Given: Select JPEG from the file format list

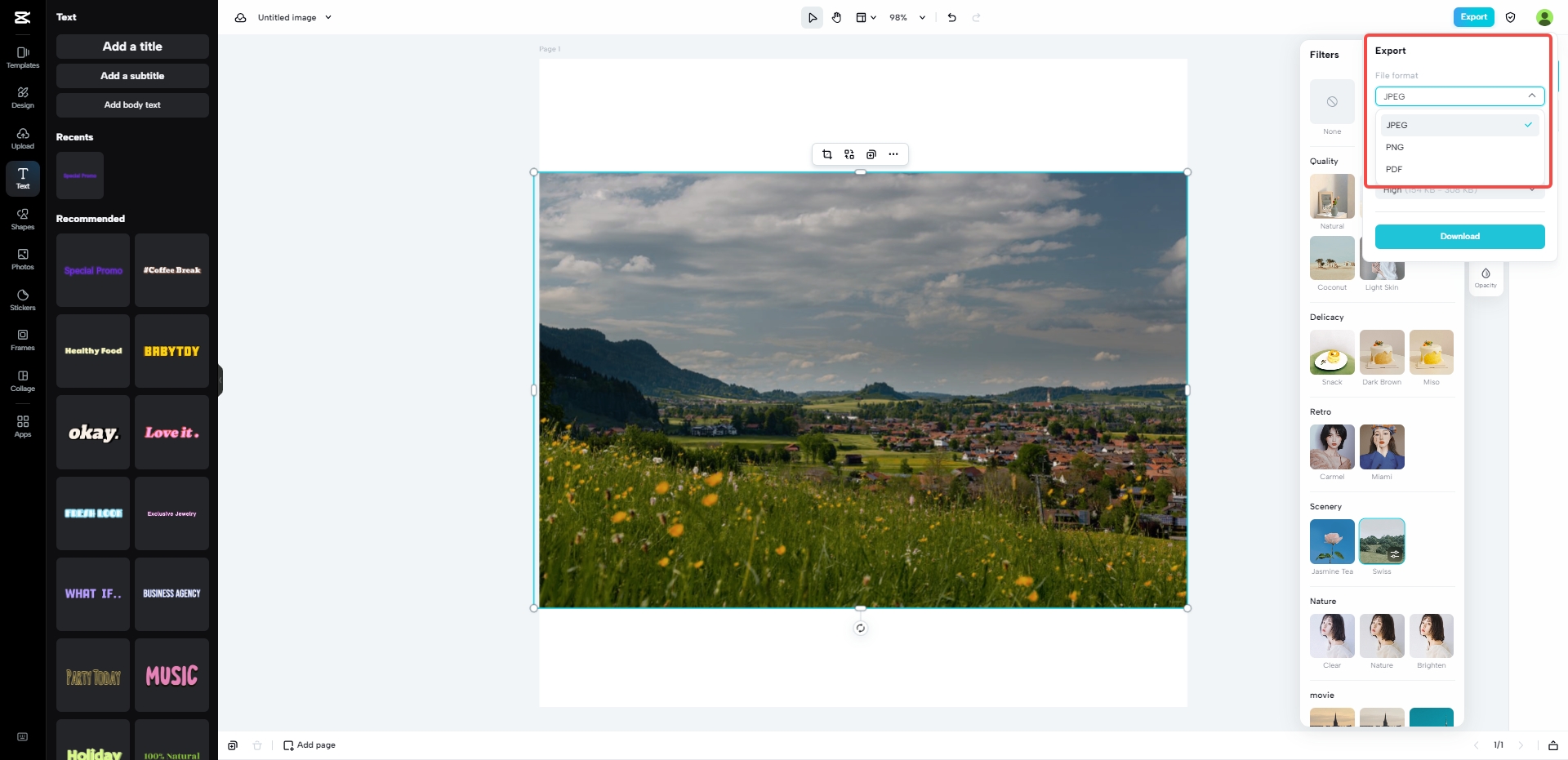Looking at the screenshot, I should tap(1459, 125).
